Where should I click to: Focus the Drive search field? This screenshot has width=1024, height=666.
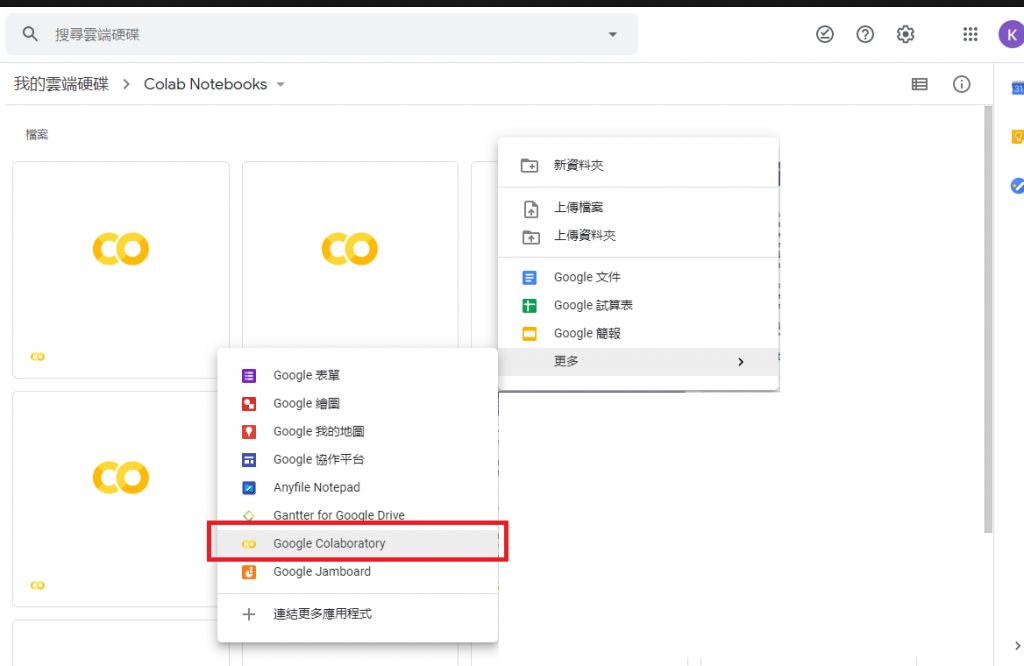point(321,34)
